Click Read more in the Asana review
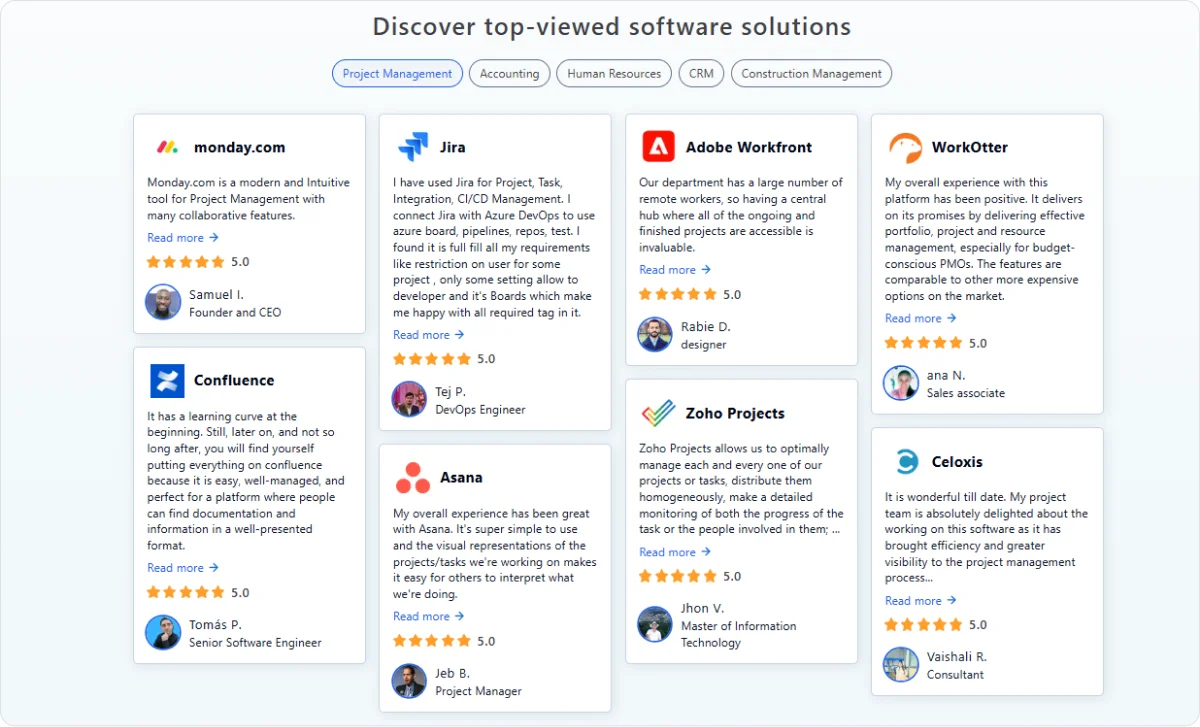 [429, 616]
